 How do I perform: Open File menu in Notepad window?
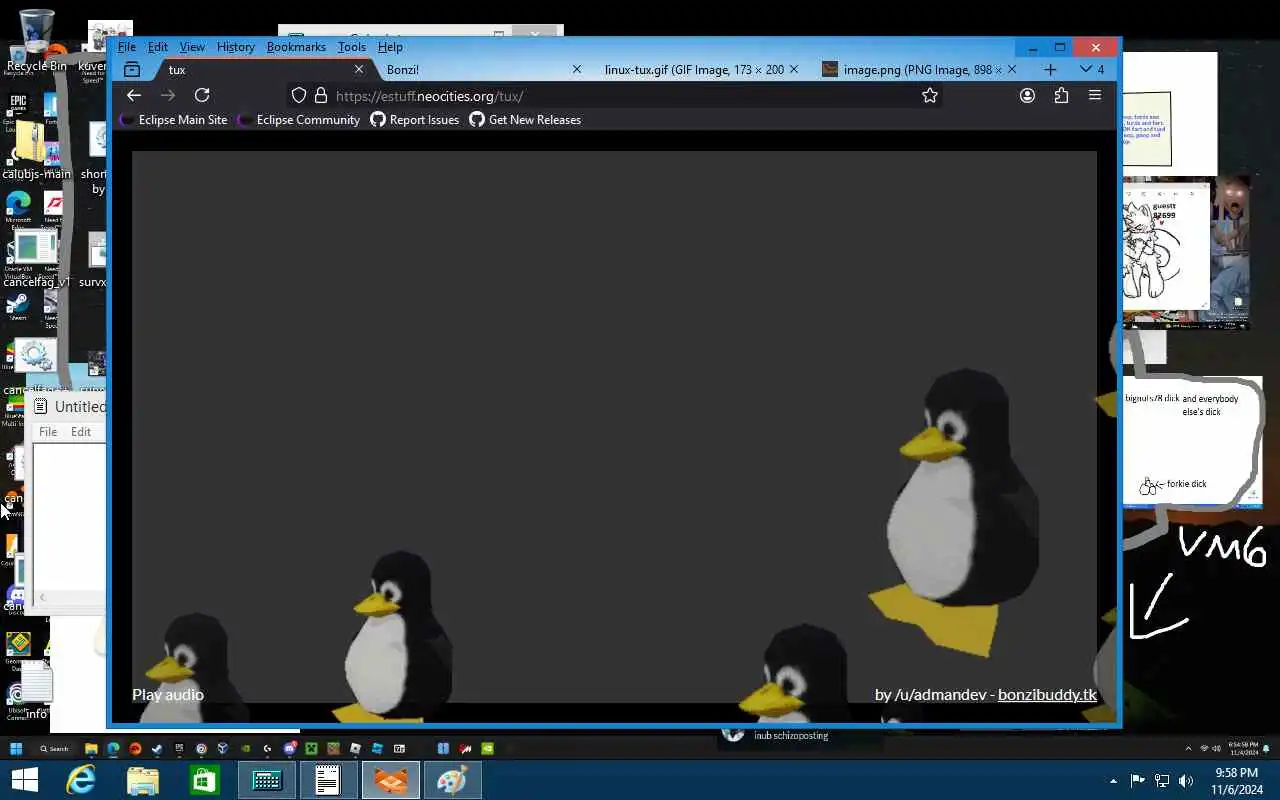pyautogui.click(x=48, y=432)
